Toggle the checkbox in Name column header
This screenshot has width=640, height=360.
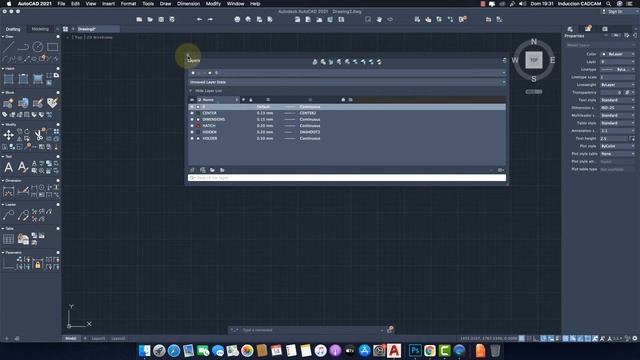(x=199, y=100)
